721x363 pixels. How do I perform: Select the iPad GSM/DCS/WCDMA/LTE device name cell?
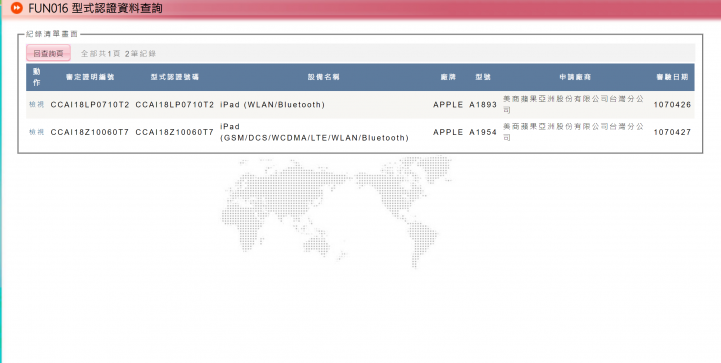click(314, 132)
